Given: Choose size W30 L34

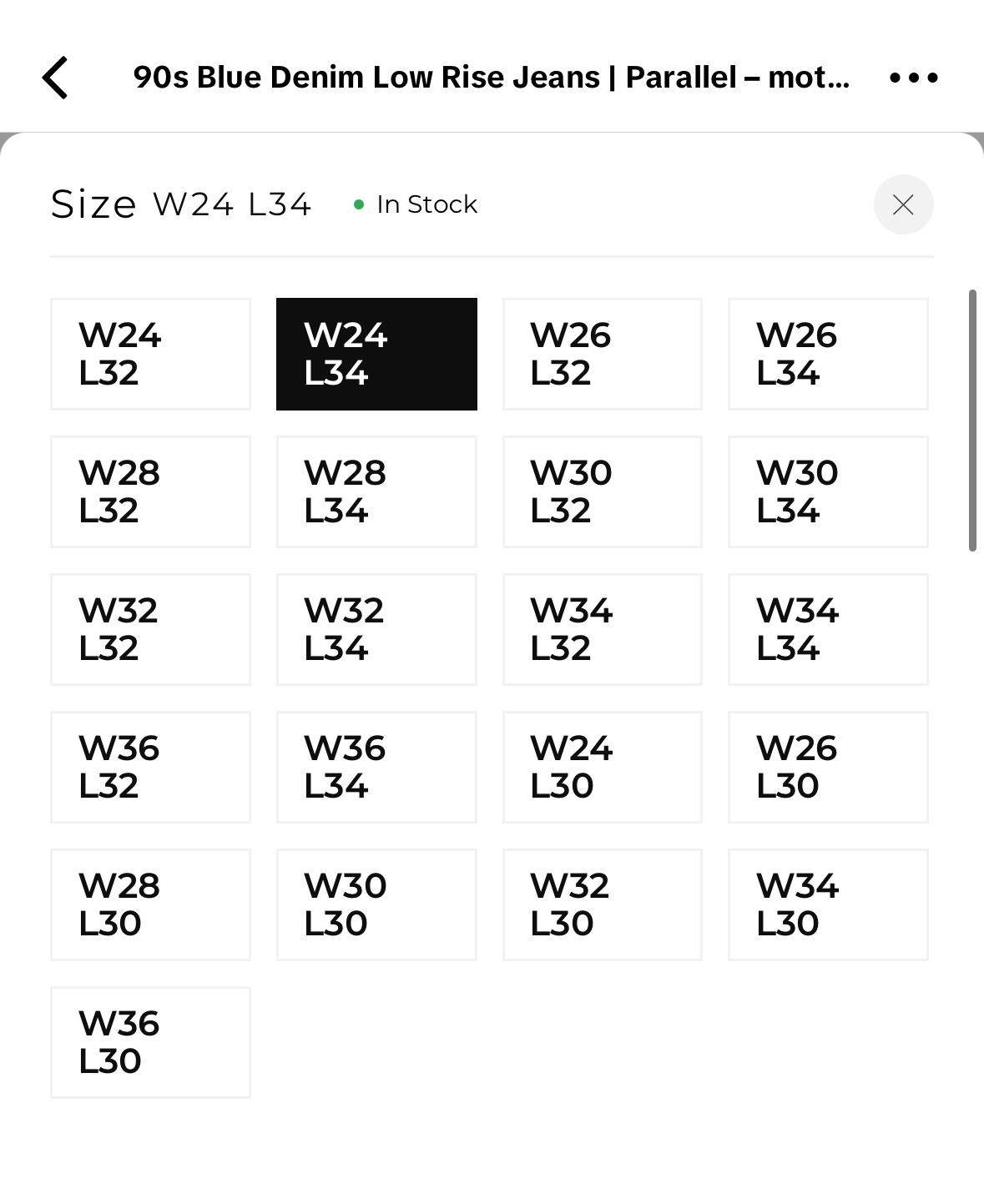Looking at the screenshot, I should point(828,491).
